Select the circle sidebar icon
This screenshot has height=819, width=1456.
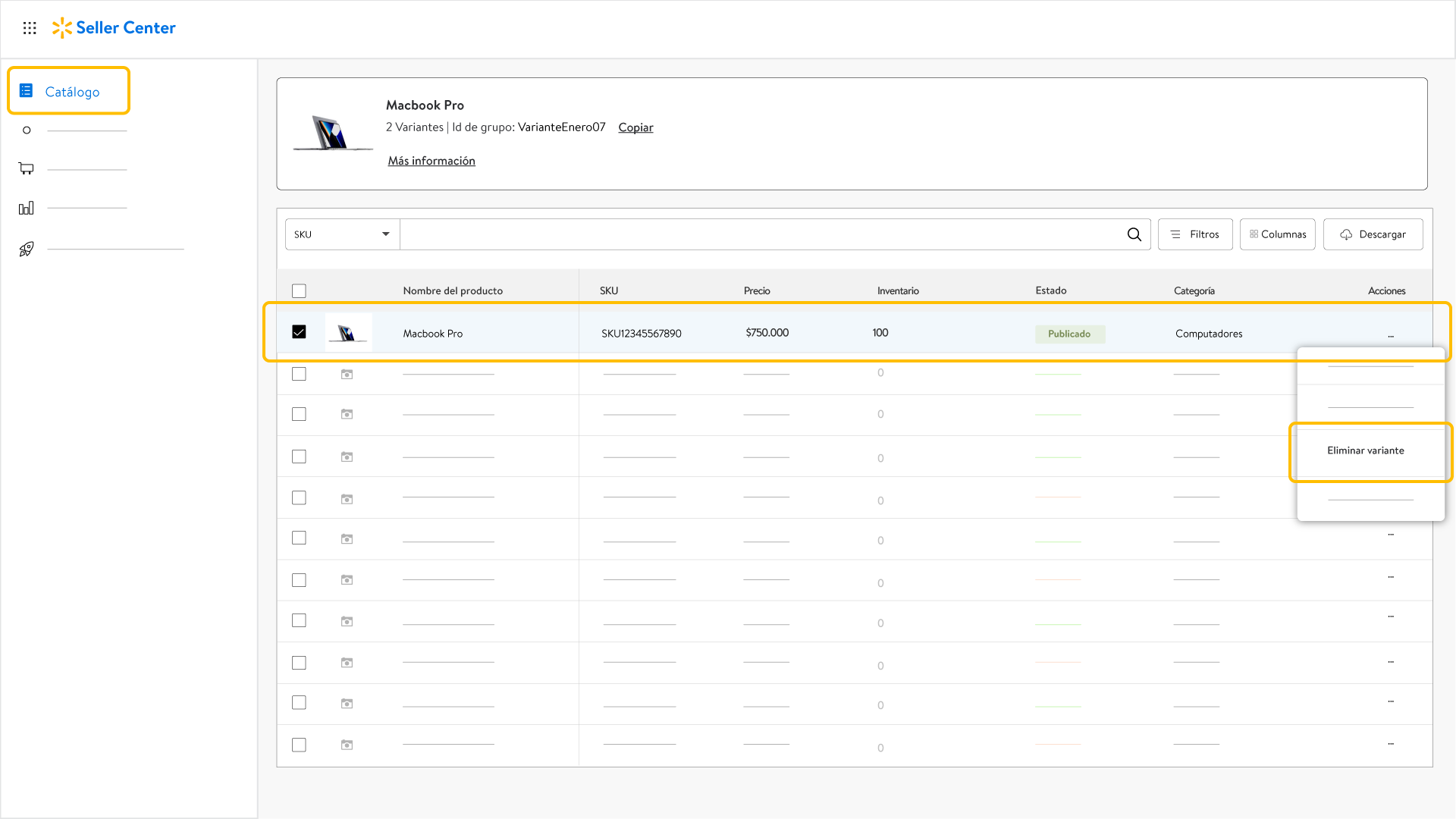[x=27, y=130]
